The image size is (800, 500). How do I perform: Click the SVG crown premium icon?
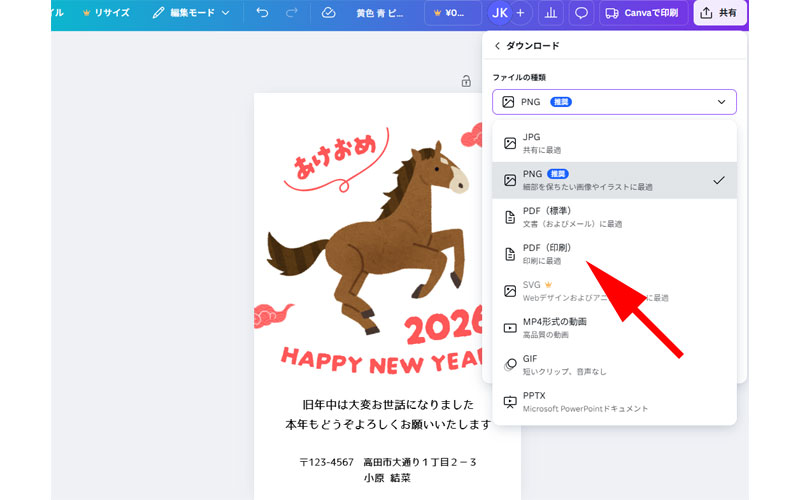[x=548, y=285]
